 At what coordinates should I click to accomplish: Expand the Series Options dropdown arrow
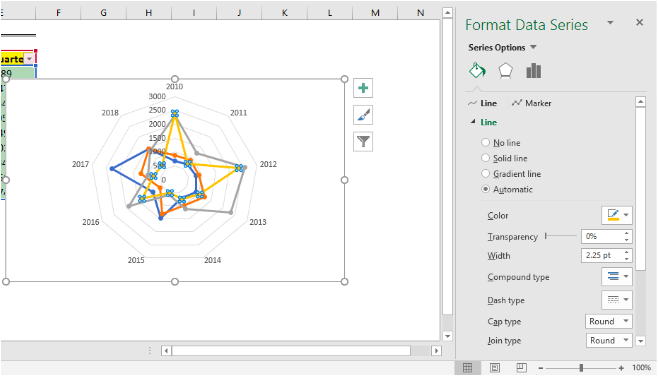pos(533,47)
